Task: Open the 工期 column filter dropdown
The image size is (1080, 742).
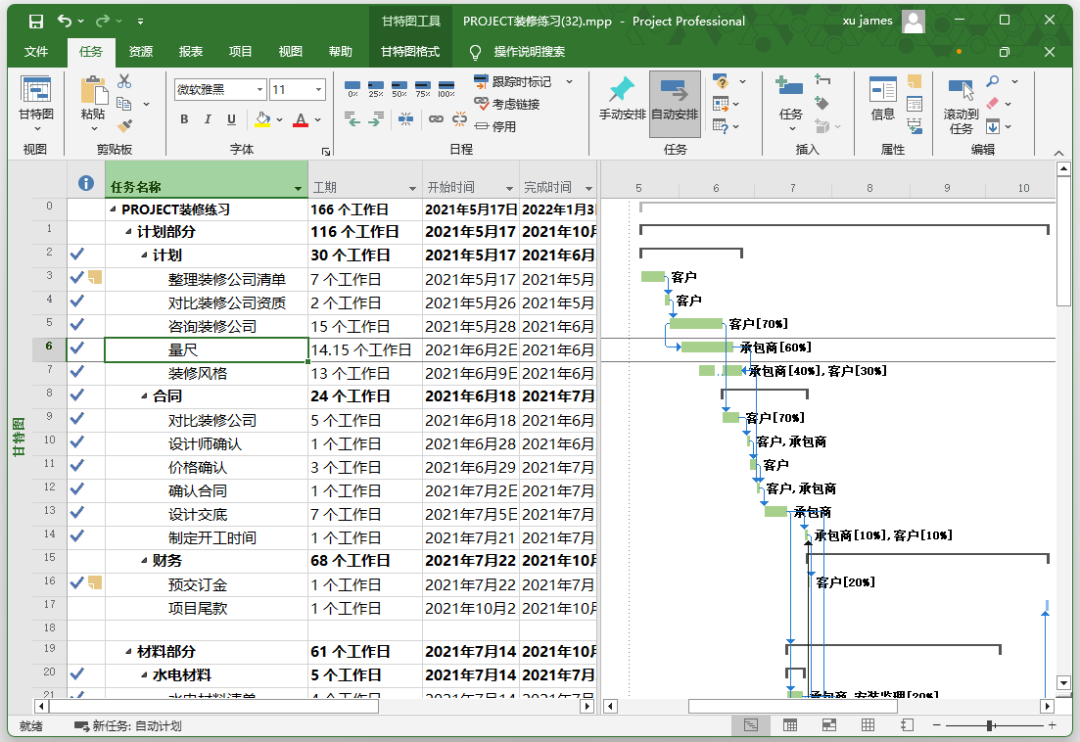Action: (413, 188)
